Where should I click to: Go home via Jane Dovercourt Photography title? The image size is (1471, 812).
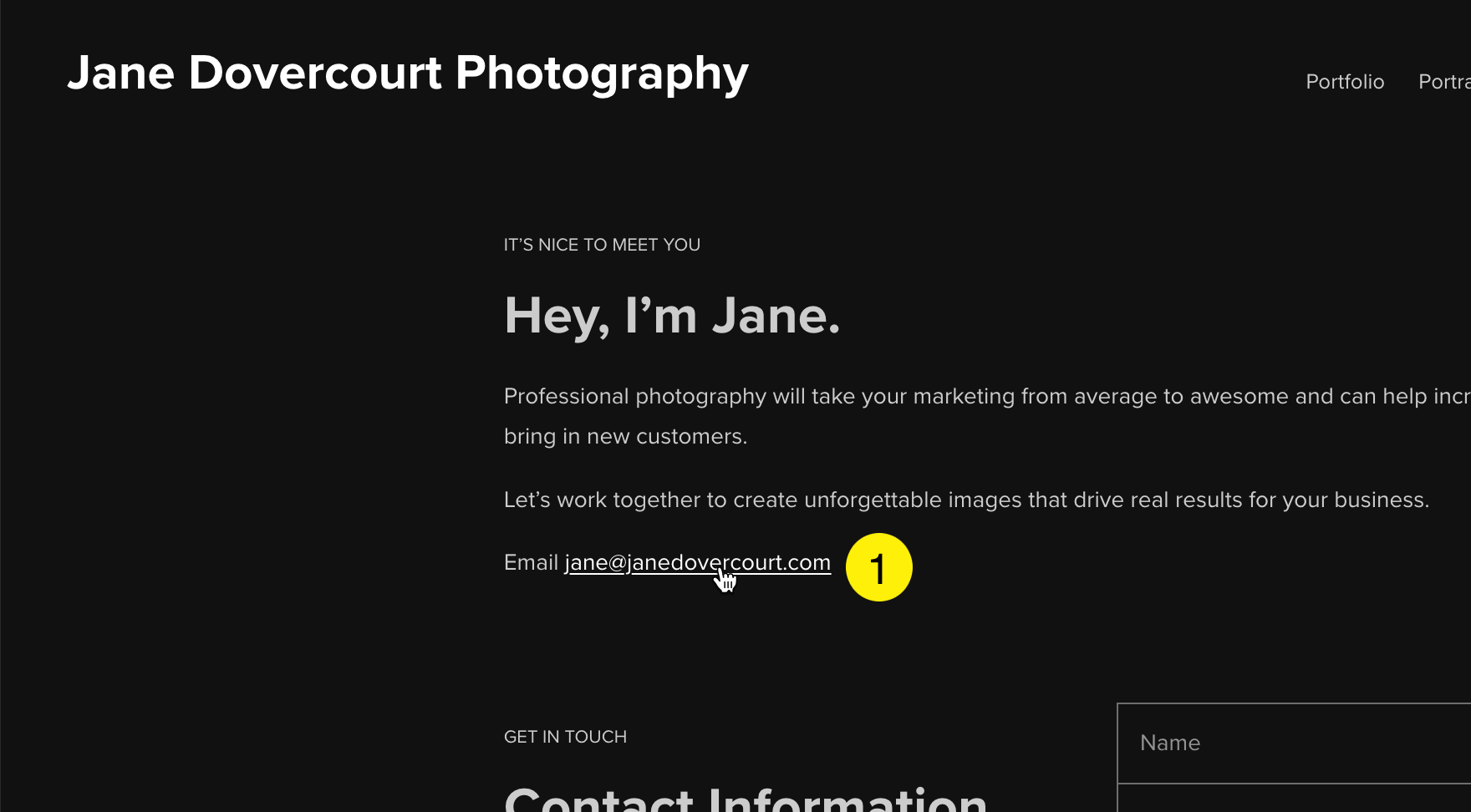pyautogui.click(x=408, y=74)
